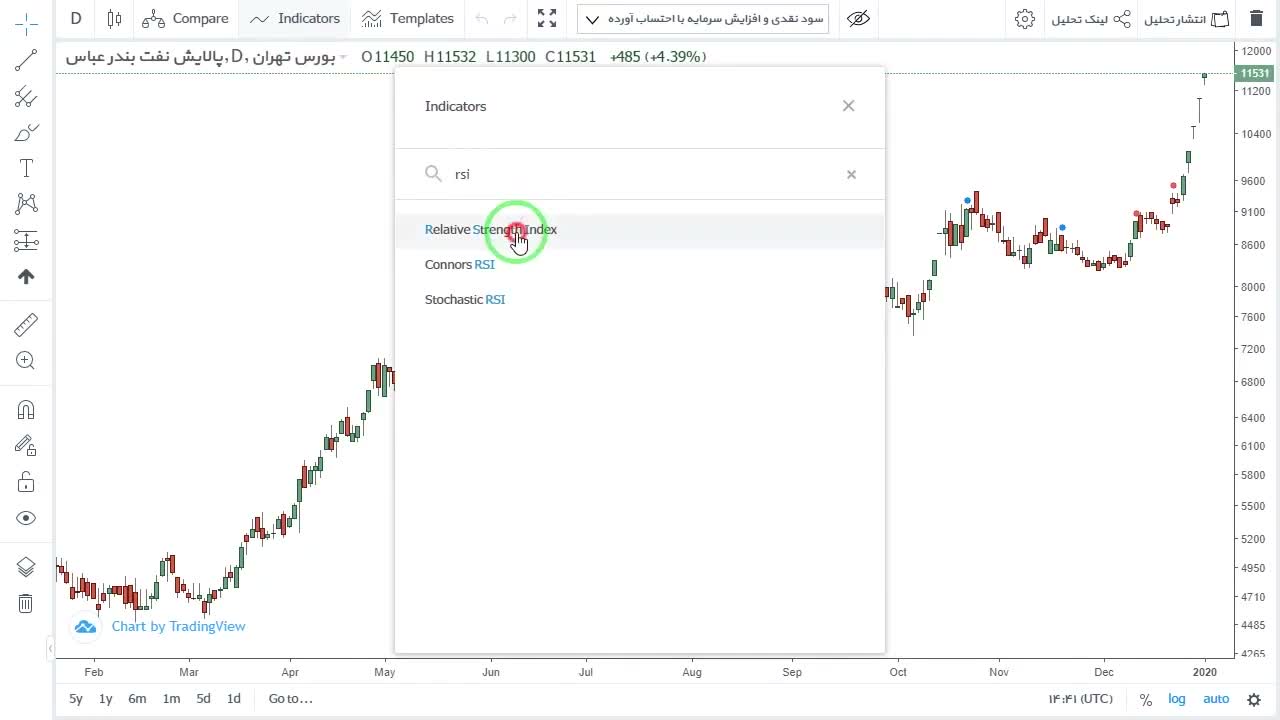Open the UTC timezone selector
The height and width of the screenshot is (720, 1280).
tap(1080, 699)
